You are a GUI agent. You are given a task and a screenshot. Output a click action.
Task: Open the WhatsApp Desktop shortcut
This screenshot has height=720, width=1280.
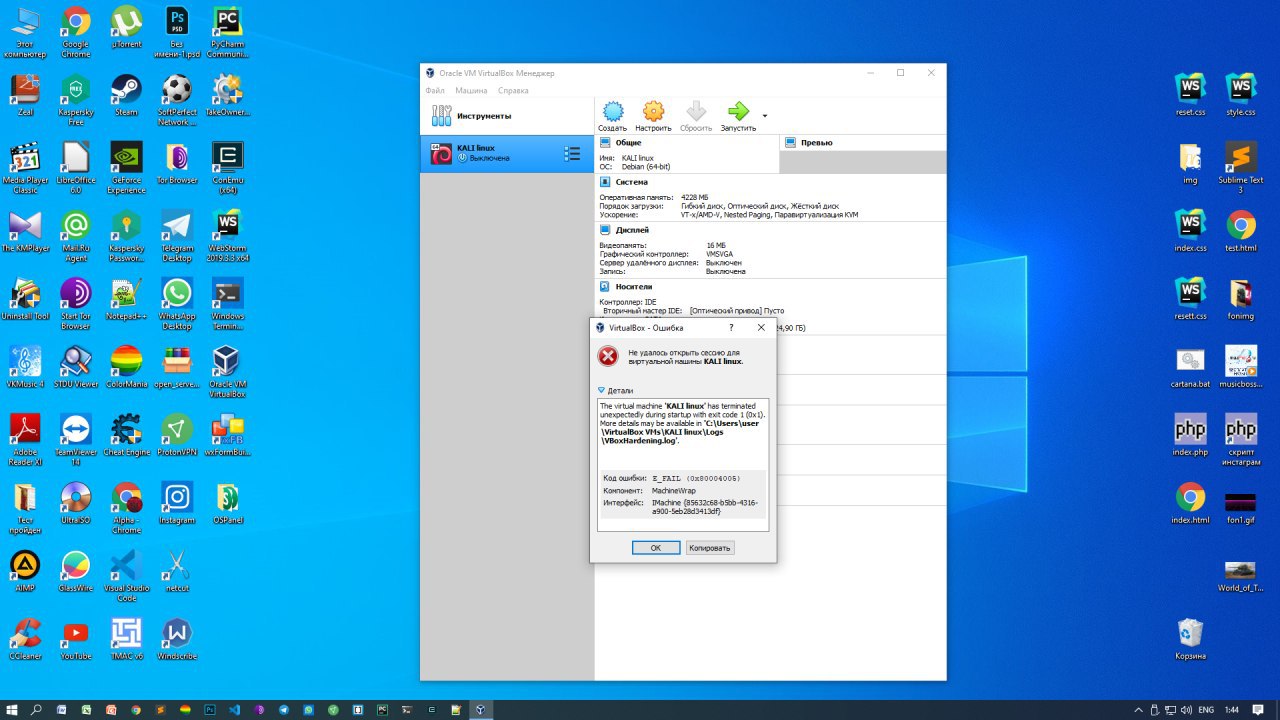[177, 303]
